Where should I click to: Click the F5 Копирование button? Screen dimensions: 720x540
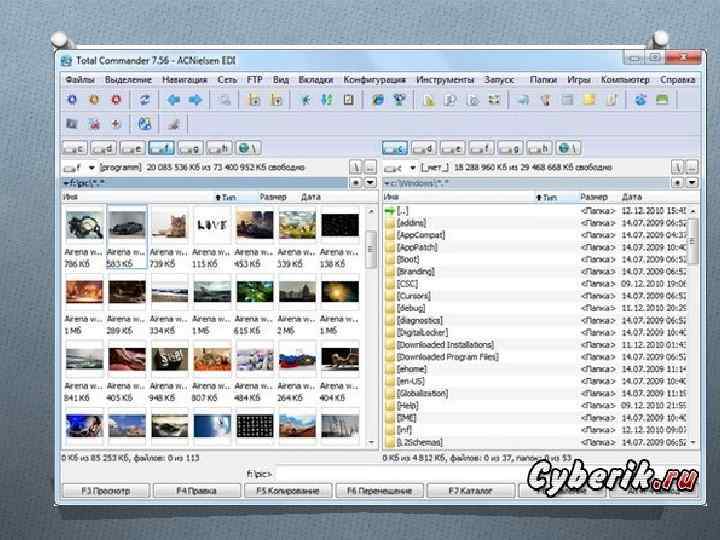[288, 491]
